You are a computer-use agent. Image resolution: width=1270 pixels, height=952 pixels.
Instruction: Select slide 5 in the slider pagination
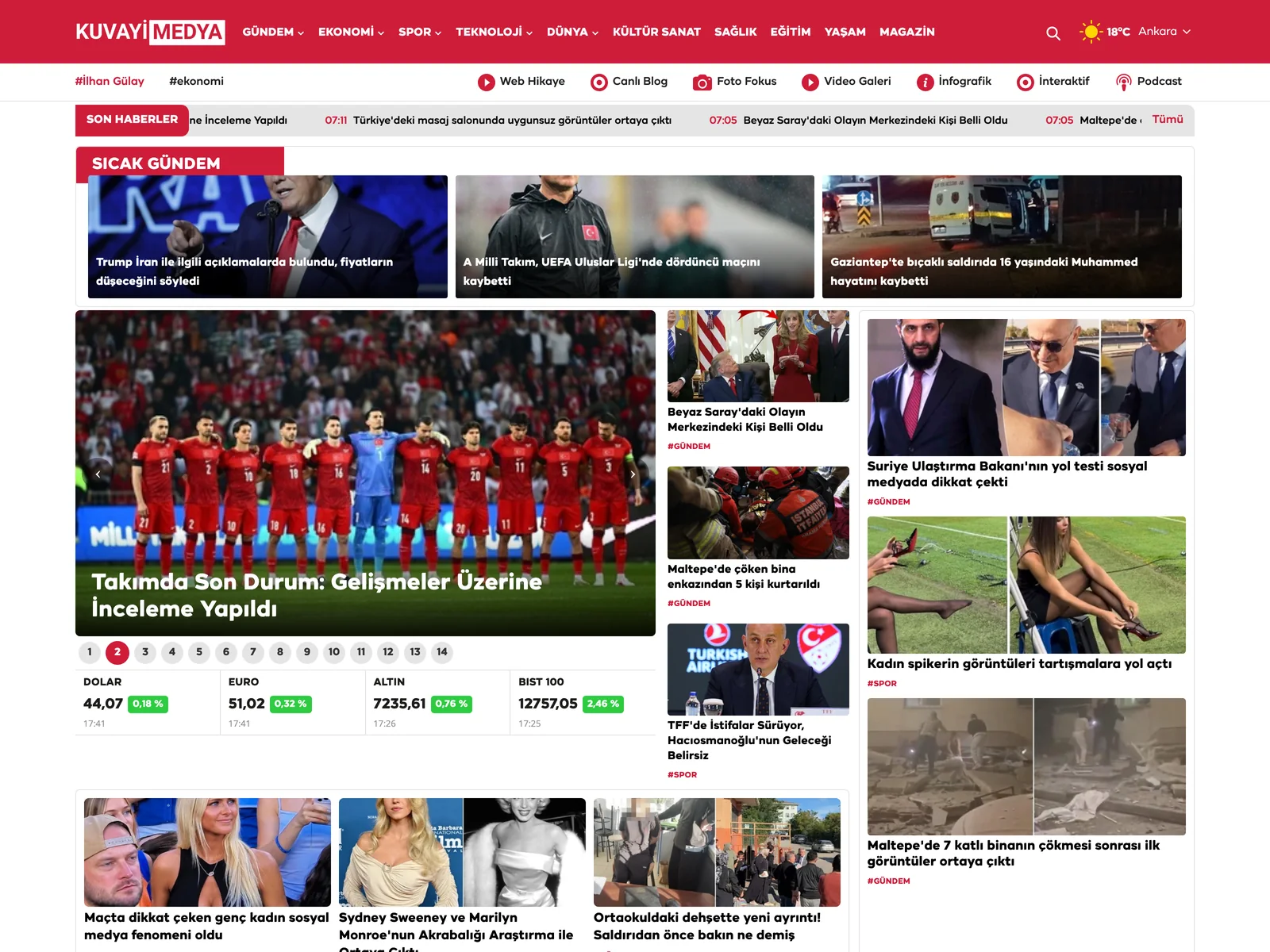199,652
